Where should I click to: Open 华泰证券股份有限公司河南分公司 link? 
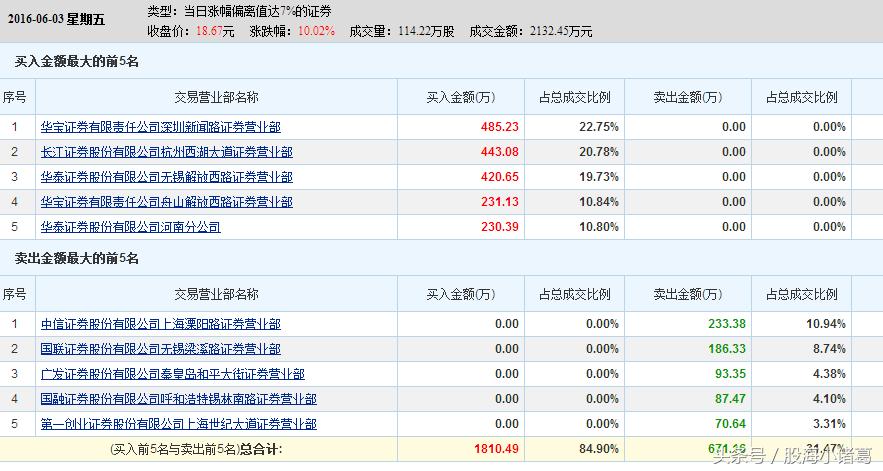click(131, 227)
